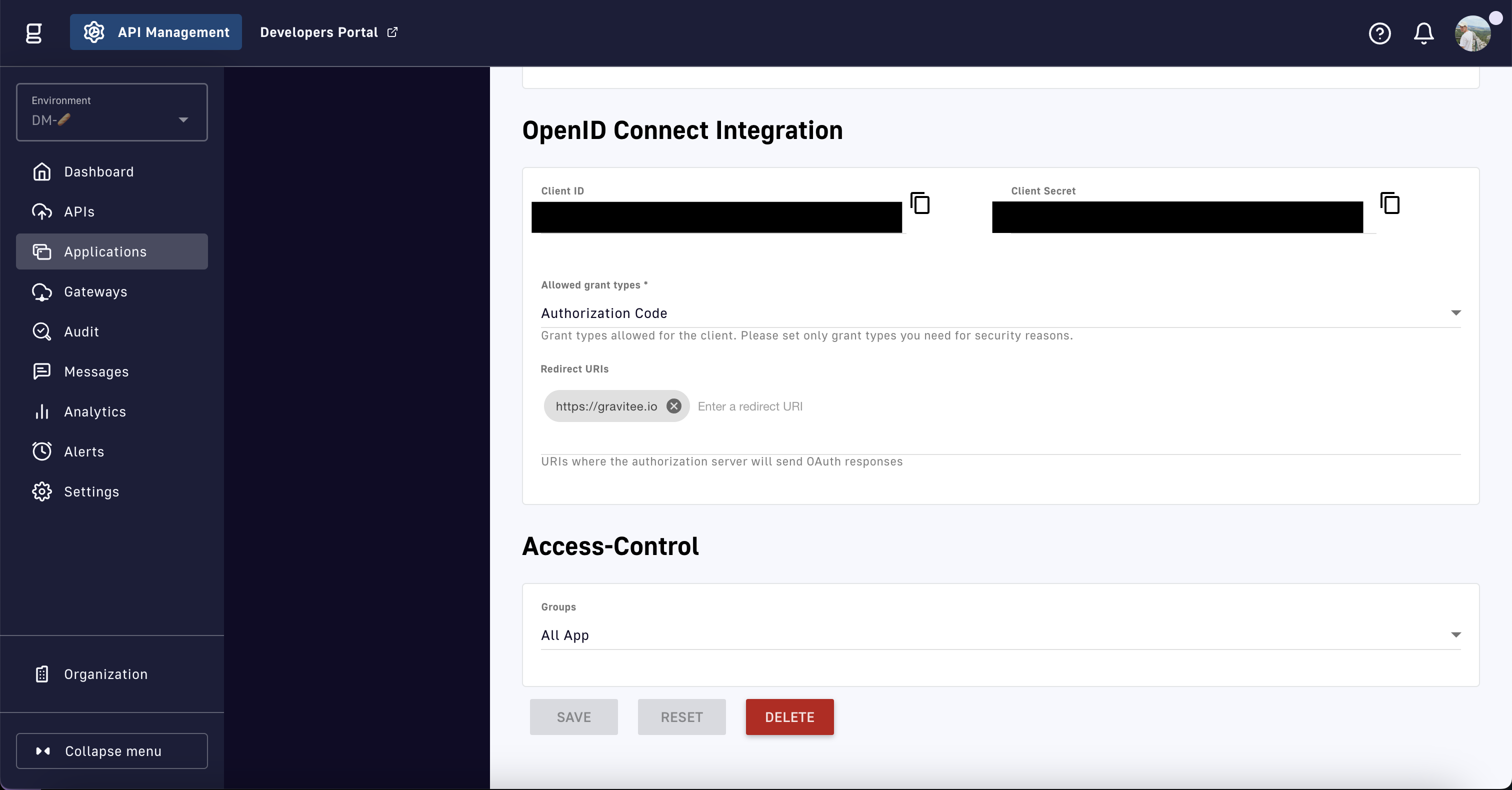Click the red DELETE button

tap(789, 716)
